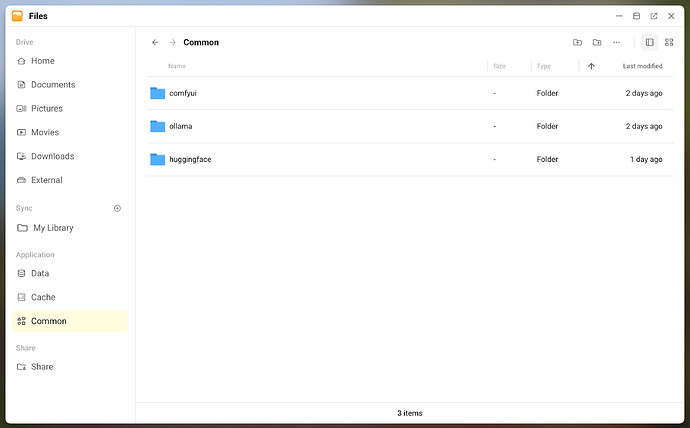The image size is (690, 428).
Task: Switch to grid view layout
Action: pos(669,42)
